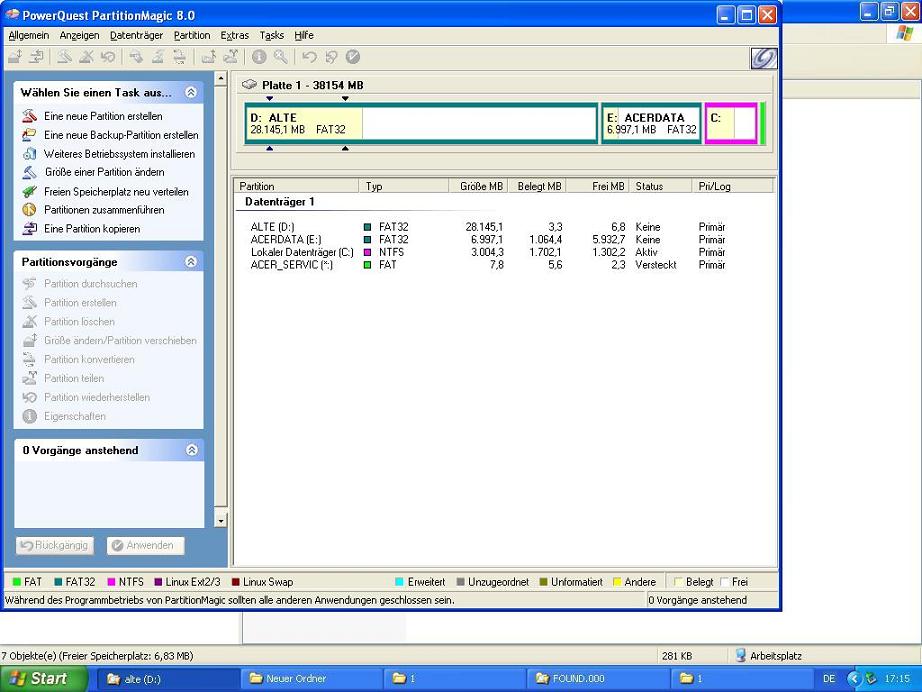Click 'Eine neue Backup-Partition erstellen' link
The width and height of the screenshot is (922, 692).
pyautogui.click(x=121, y=135)
